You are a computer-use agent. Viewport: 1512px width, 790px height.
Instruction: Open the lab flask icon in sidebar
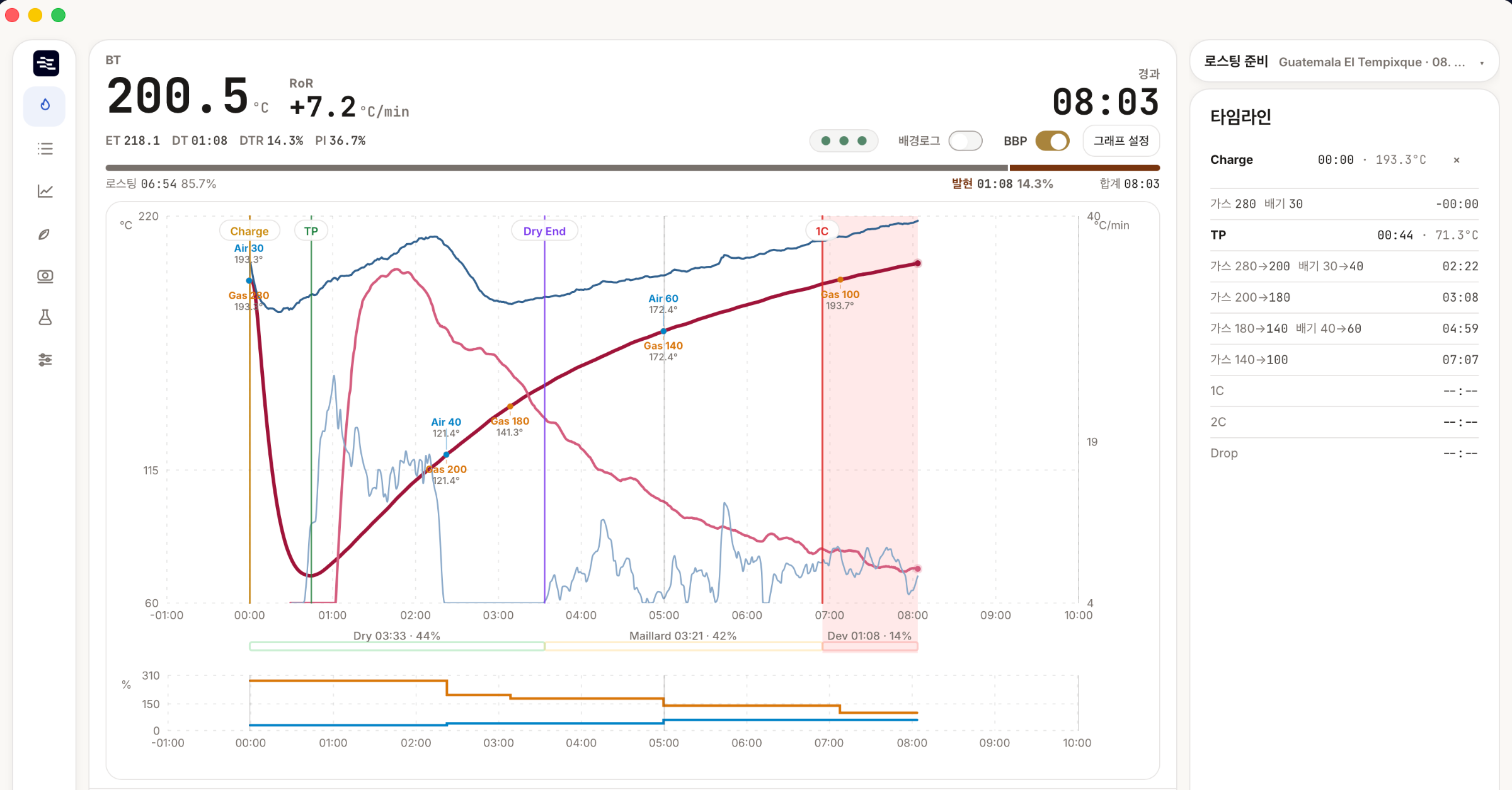45,318
